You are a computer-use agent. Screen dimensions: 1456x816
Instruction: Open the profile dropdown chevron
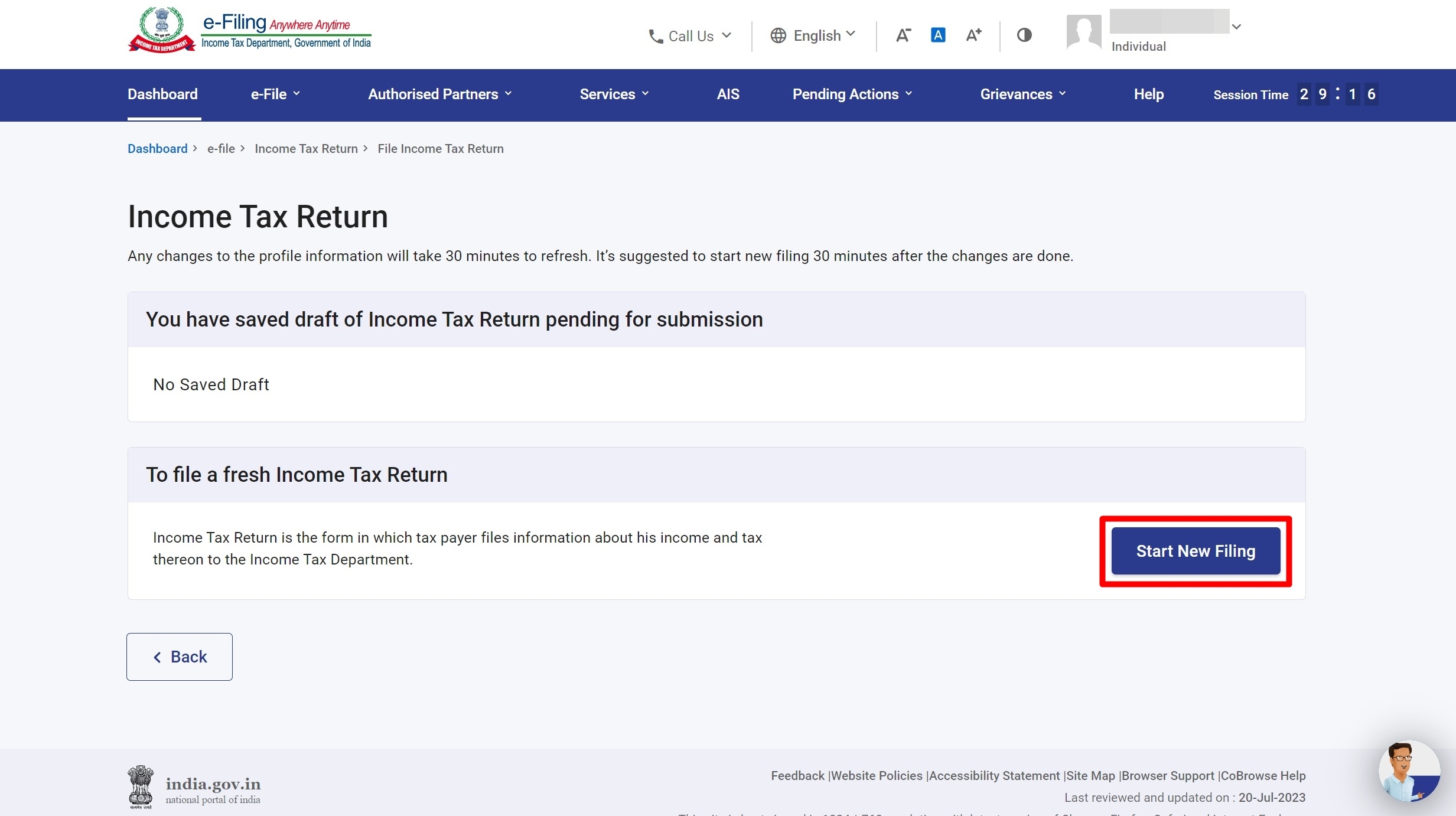coord(1236,26)
